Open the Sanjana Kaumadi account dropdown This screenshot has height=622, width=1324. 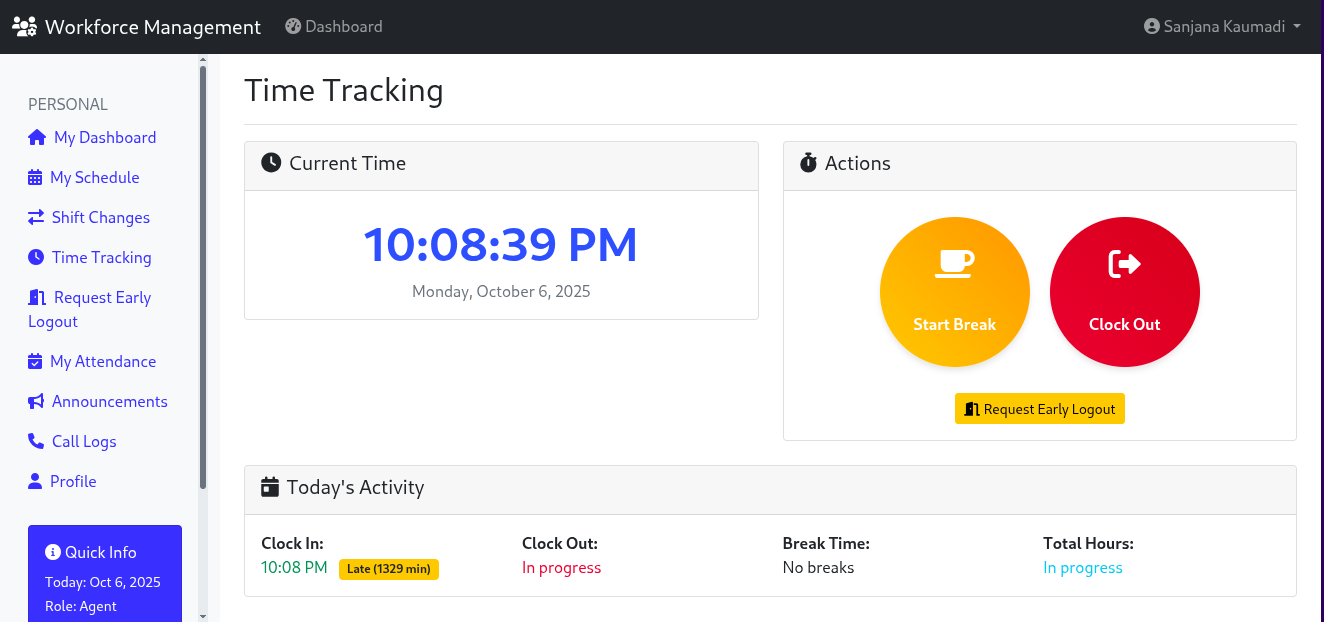tap(1222, 26)
